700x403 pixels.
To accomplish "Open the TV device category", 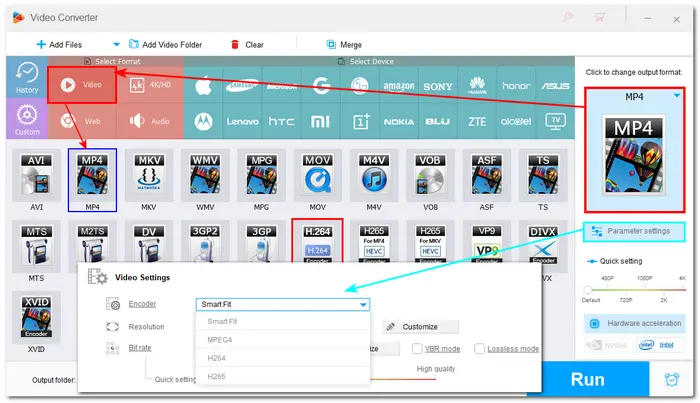I will click(x=555, y=120).
